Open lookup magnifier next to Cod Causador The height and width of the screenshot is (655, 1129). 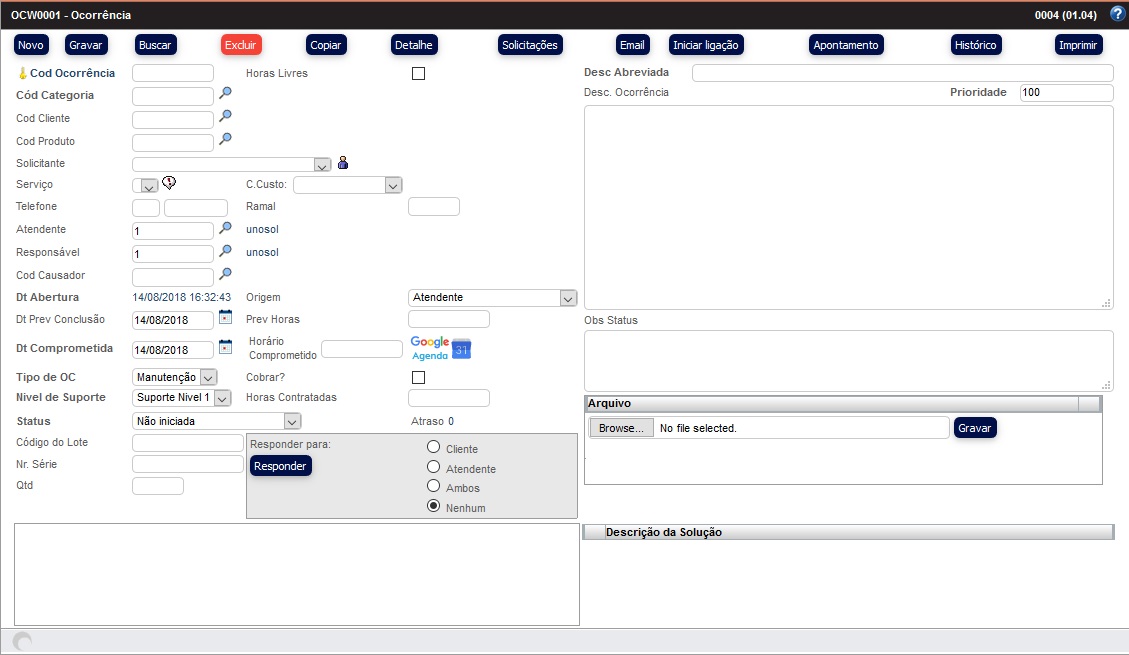(226, 274)
